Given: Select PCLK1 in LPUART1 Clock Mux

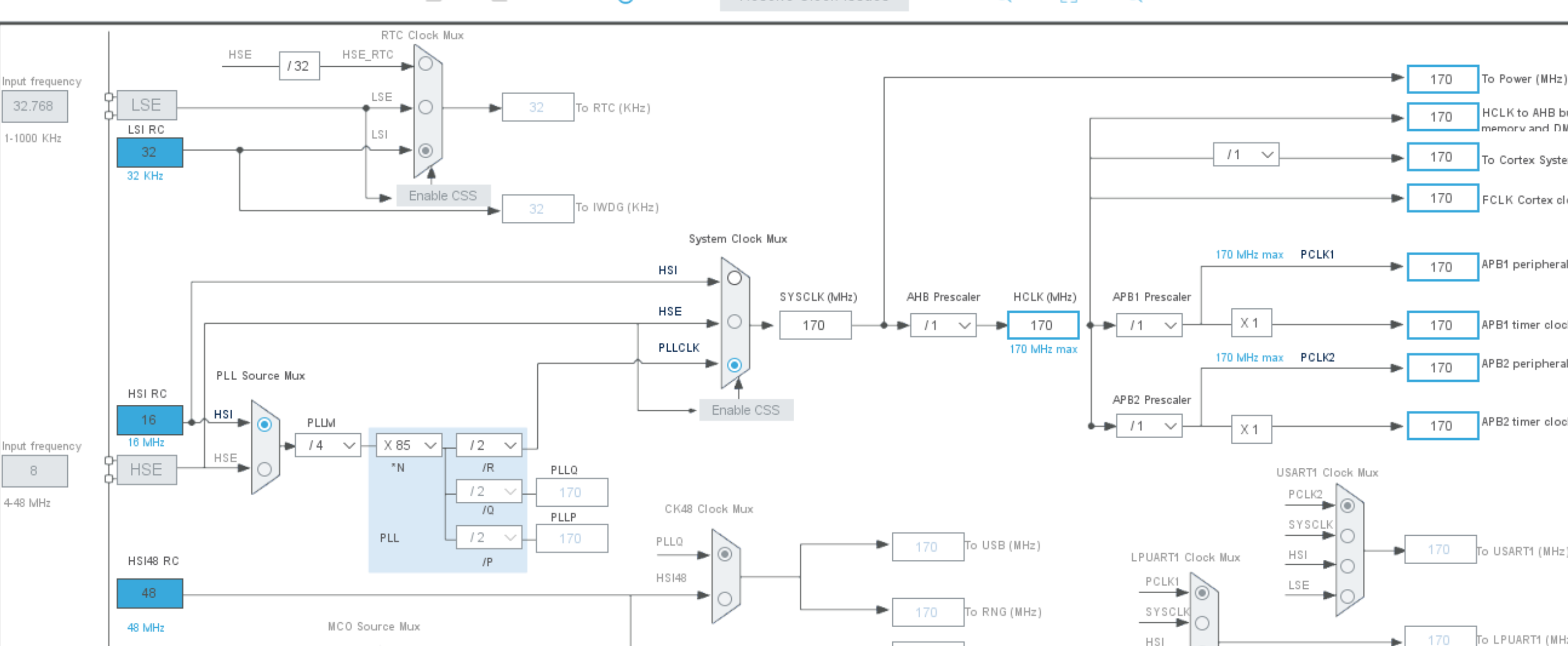Looking at the screenshot, I should tap(1202, 593).
